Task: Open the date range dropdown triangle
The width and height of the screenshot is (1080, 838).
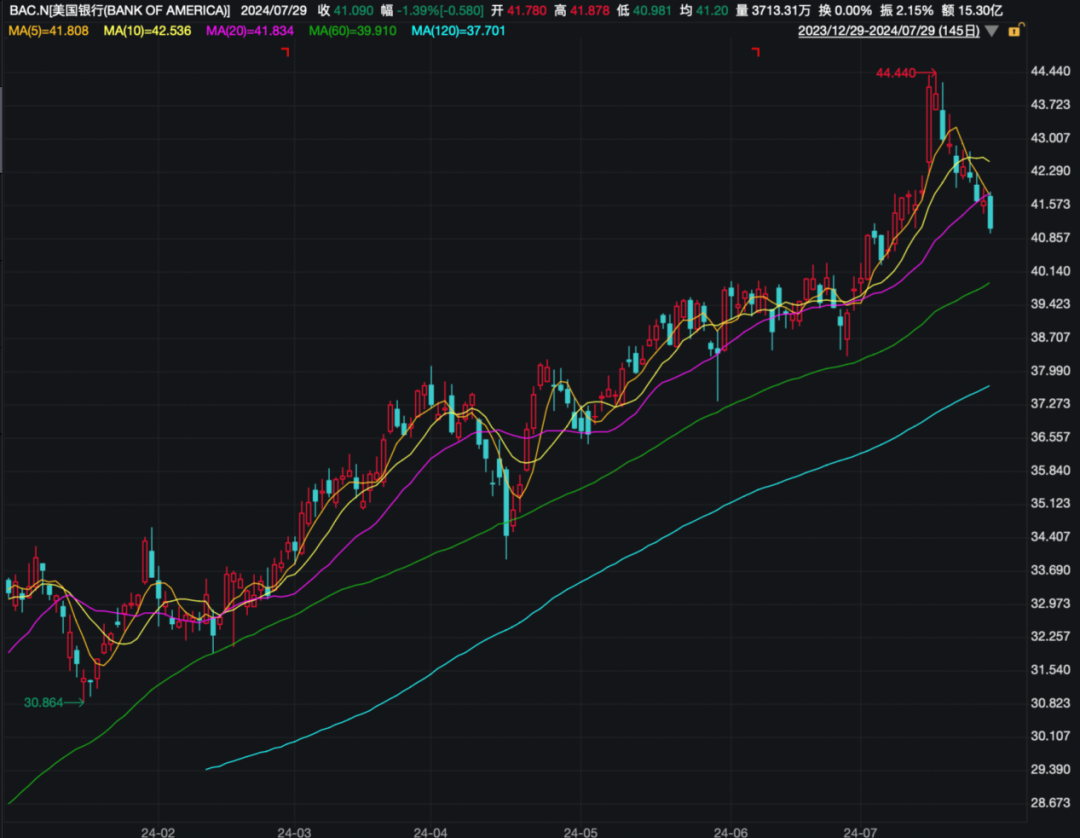Action: pos(991,31)
